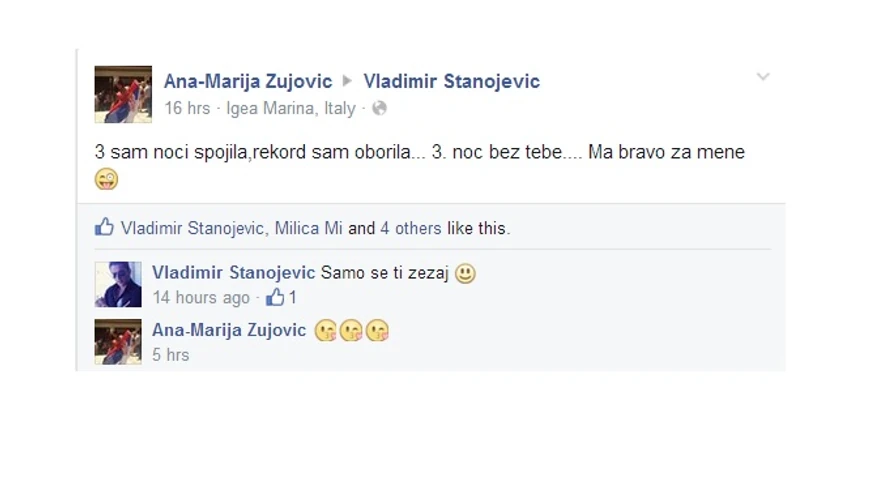Click the last kissing emoji in reply
Image resolution: width=870 pixels, height=483 pixels.
coord(377,331)
